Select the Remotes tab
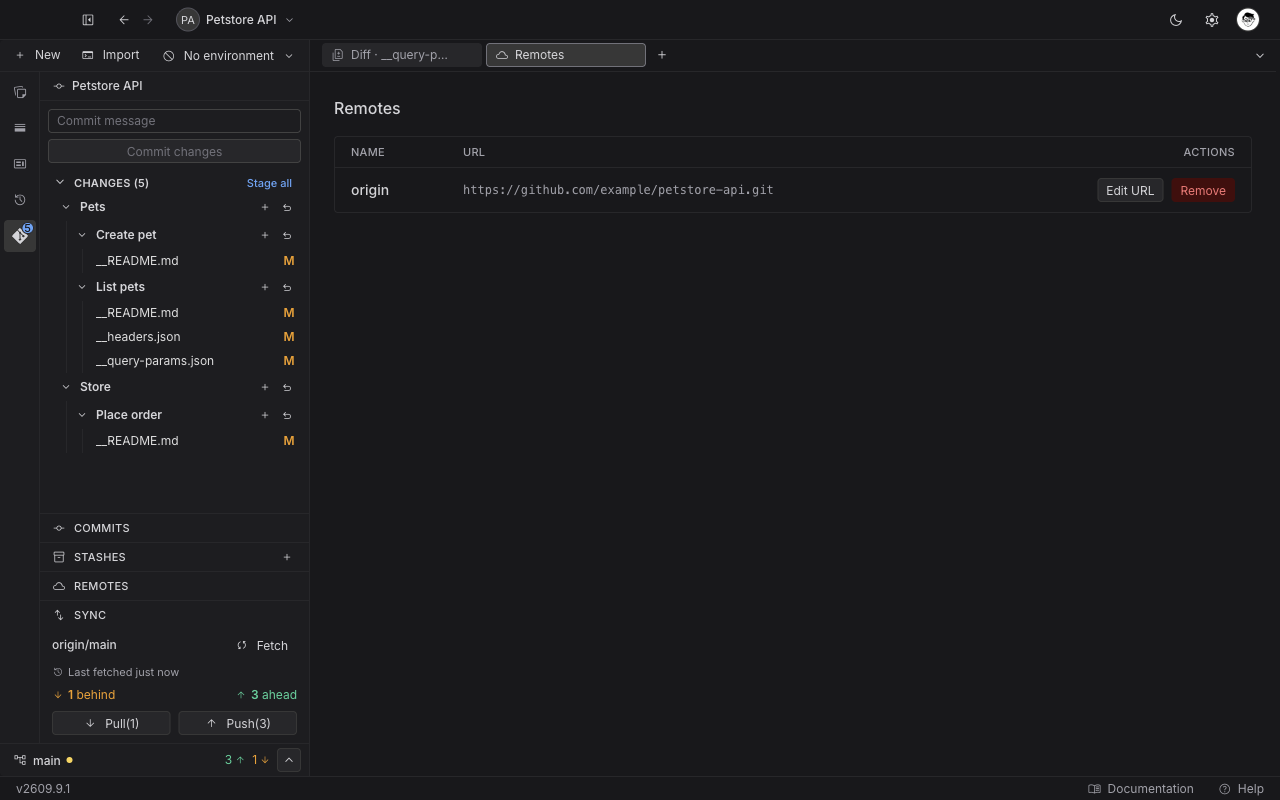 click(566, 55)
